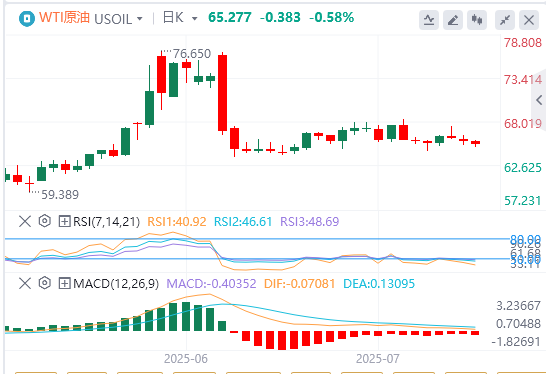Open the 日K timeframe dropdown
Screen dimensions: 546x374
[180, 18]
